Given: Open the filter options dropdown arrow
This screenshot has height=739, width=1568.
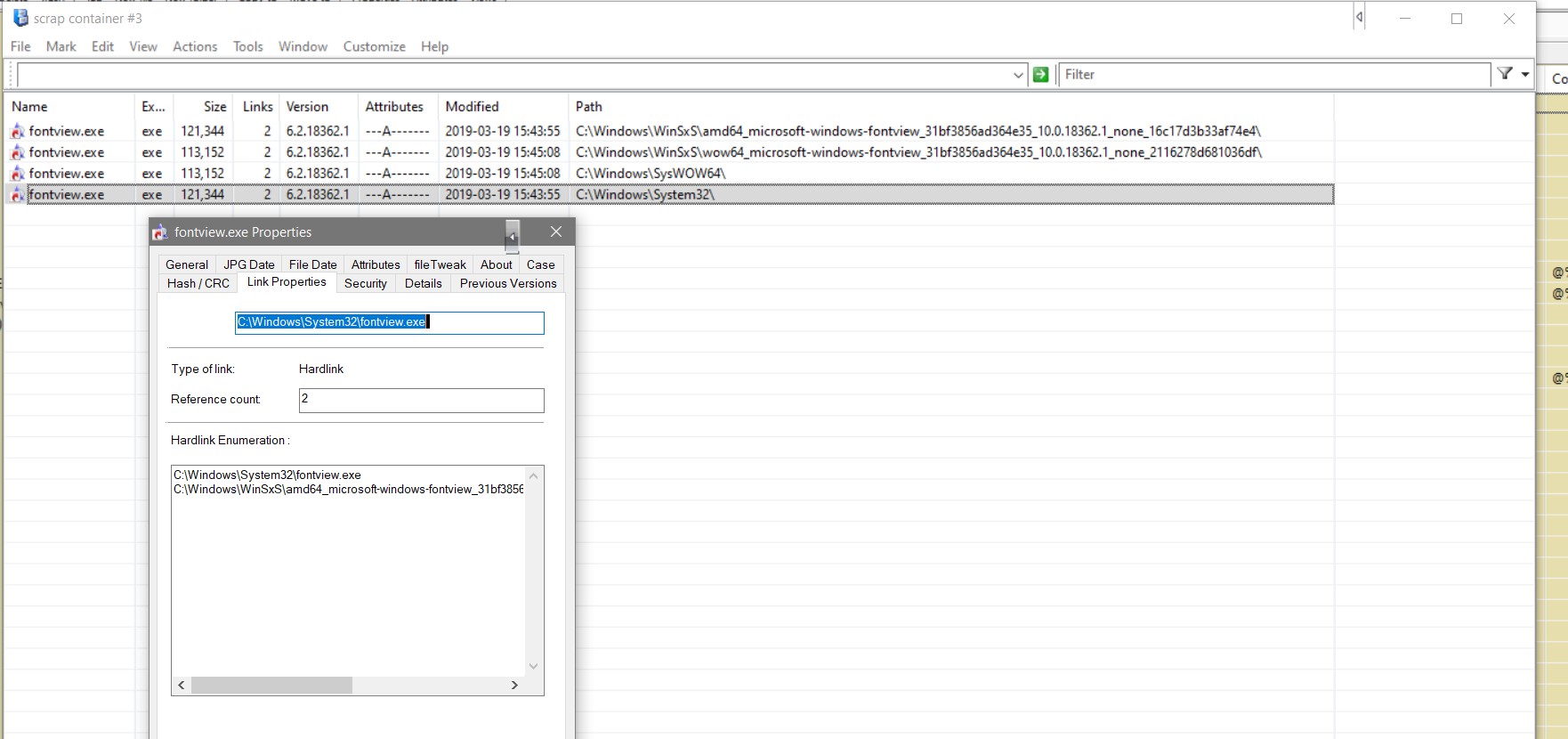Looking at the screenshot, I should tap(1525, 74).
